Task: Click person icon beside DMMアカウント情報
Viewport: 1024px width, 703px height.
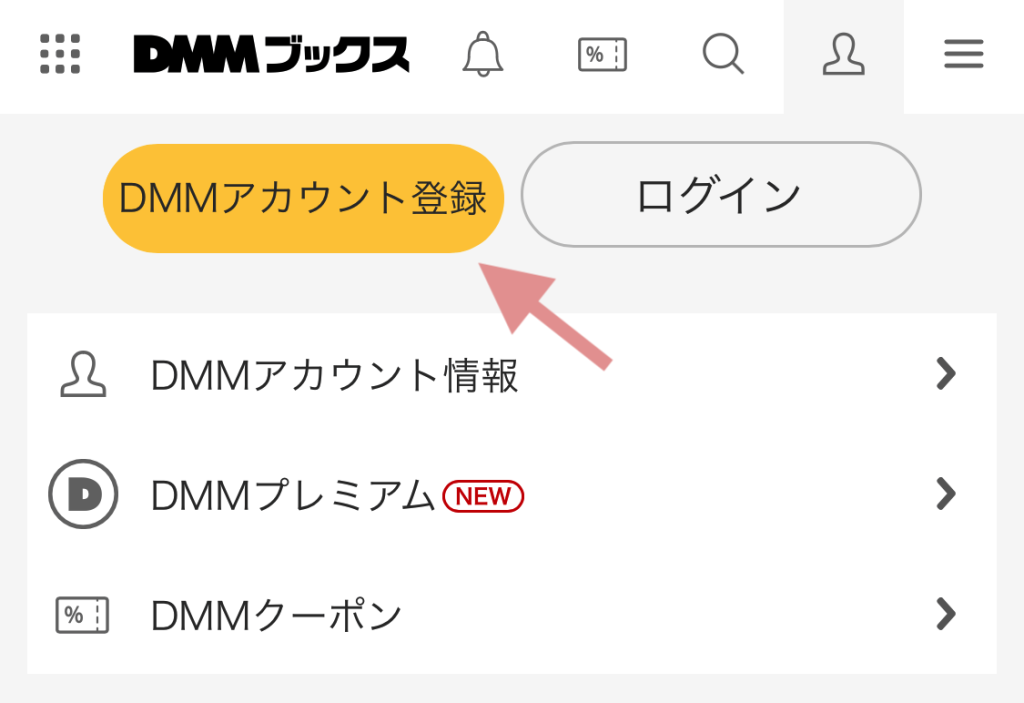Action: point(83,374)
